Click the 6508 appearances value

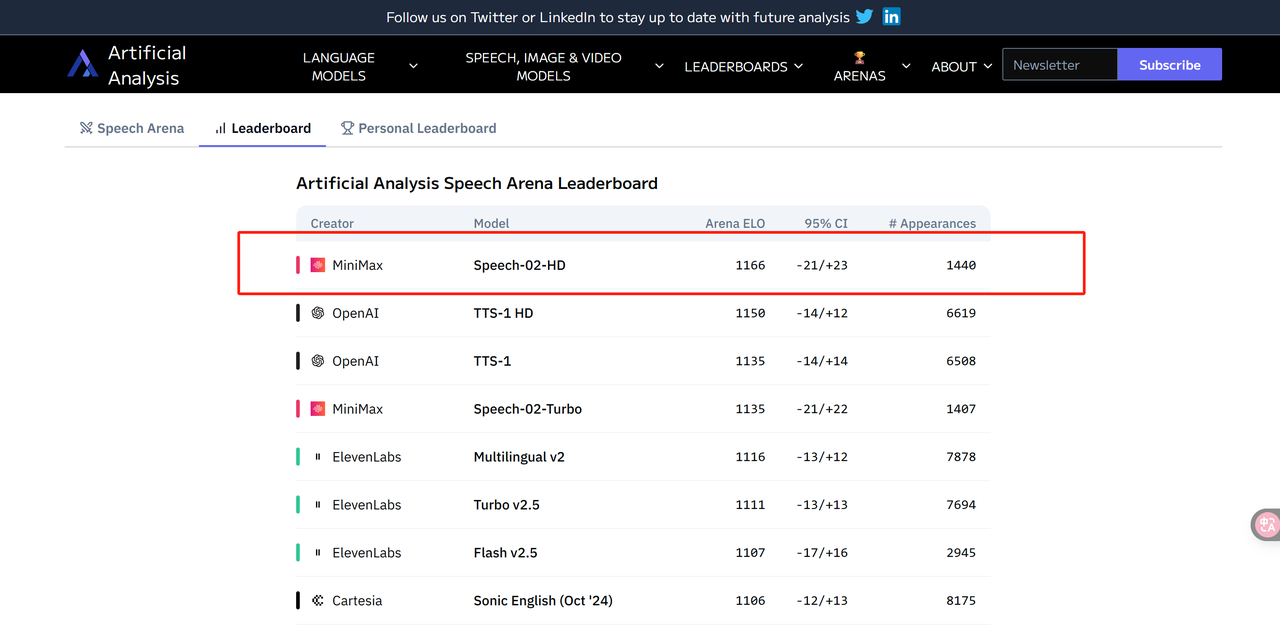(961, 361)
